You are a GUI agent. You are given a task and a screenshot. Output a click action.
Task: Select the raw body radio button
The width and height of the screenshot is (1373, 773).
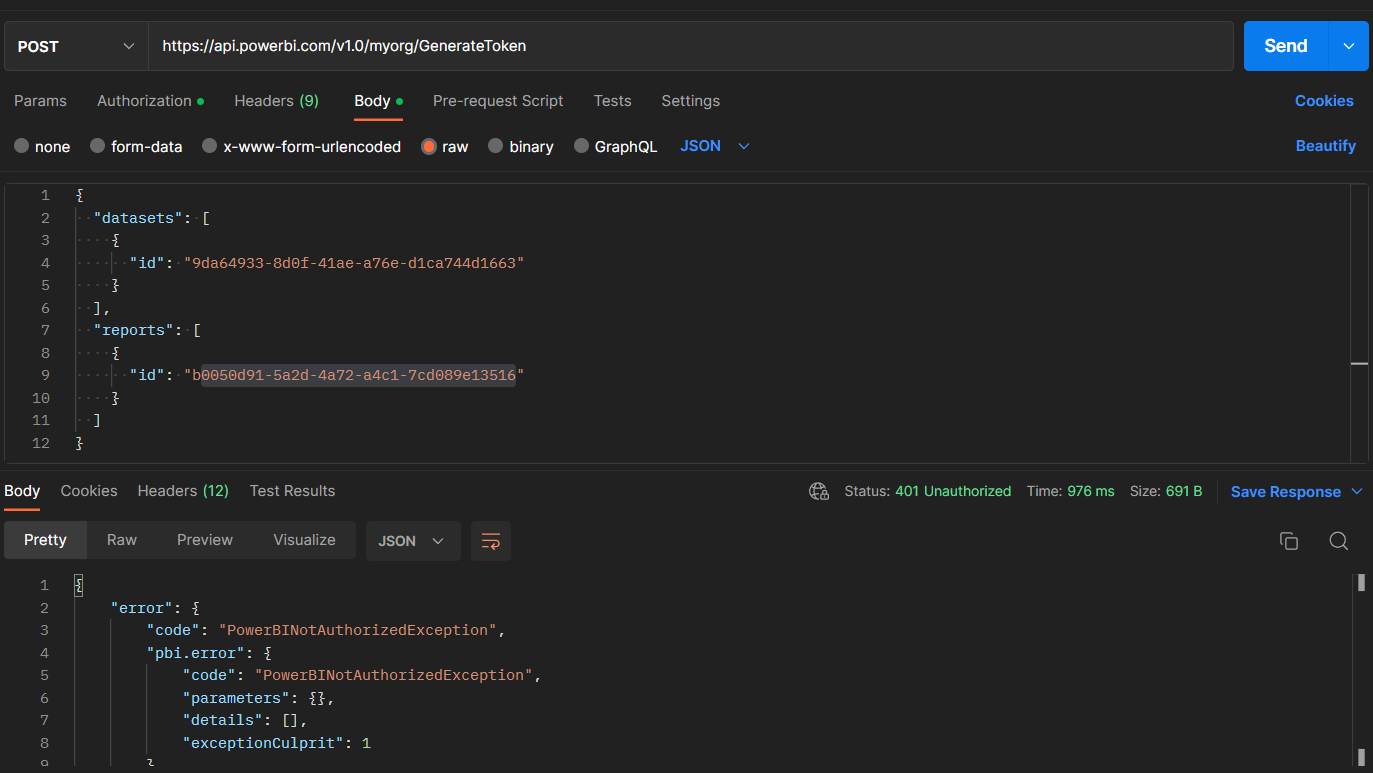429,146
